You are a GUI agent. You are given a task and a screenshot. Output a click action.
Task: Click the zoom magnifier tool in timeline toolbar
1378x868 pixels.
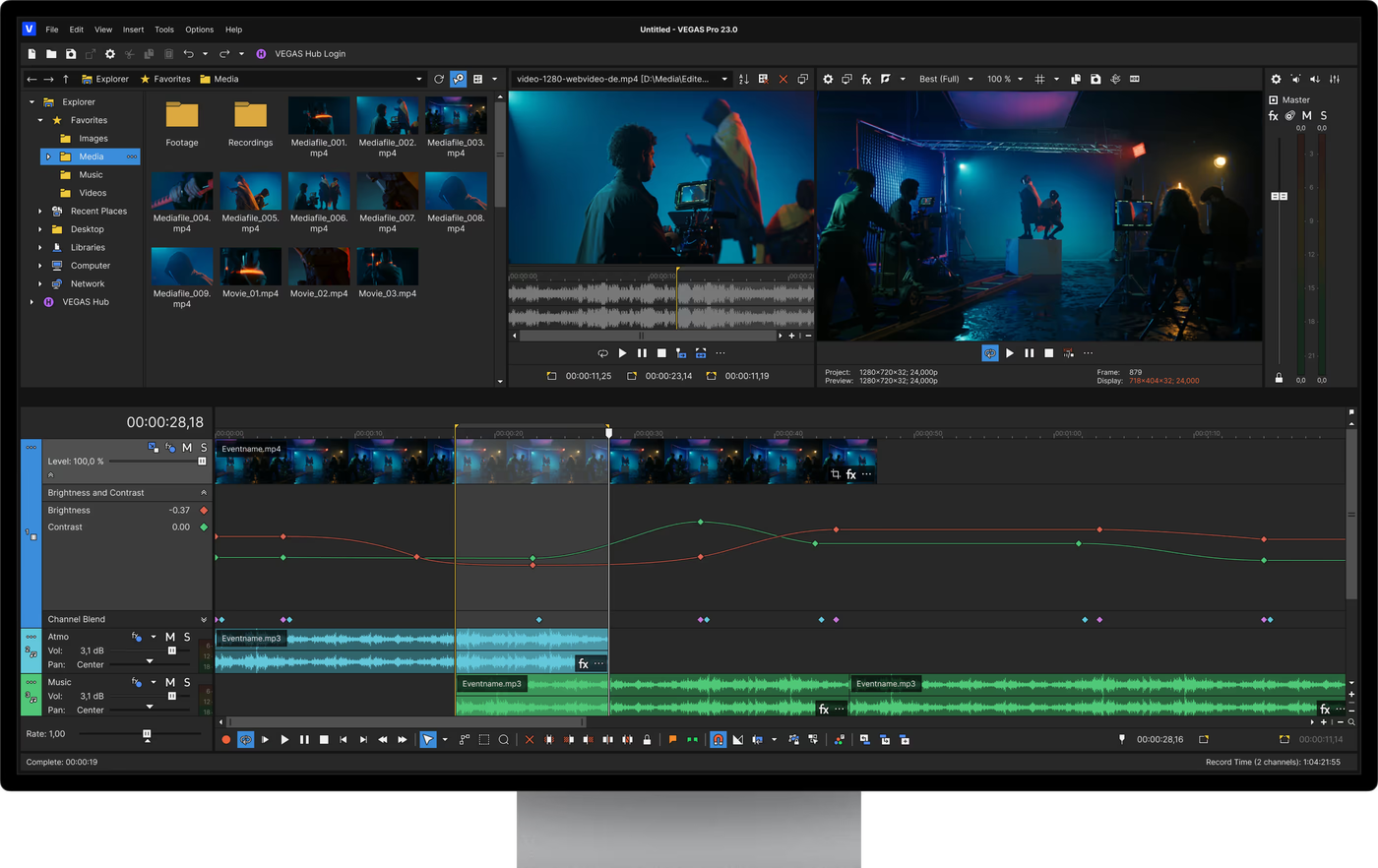[504, 739]
